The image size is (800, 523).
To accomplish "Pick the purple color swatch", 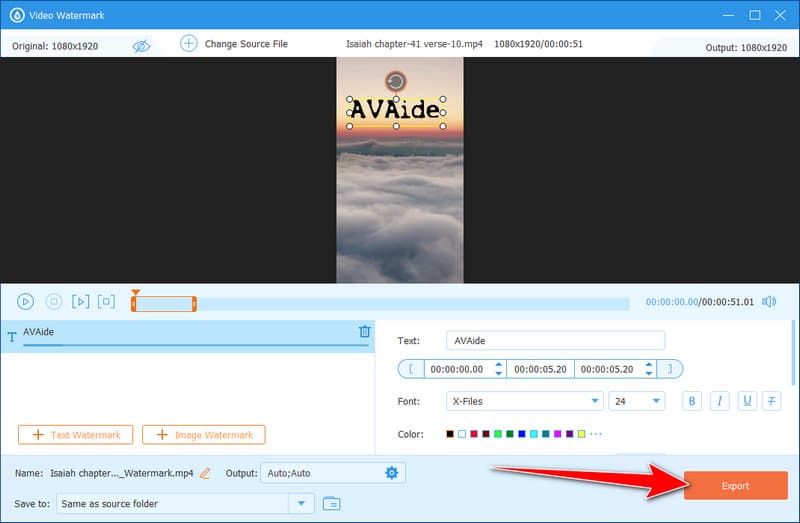I will [x=569, y=434].
